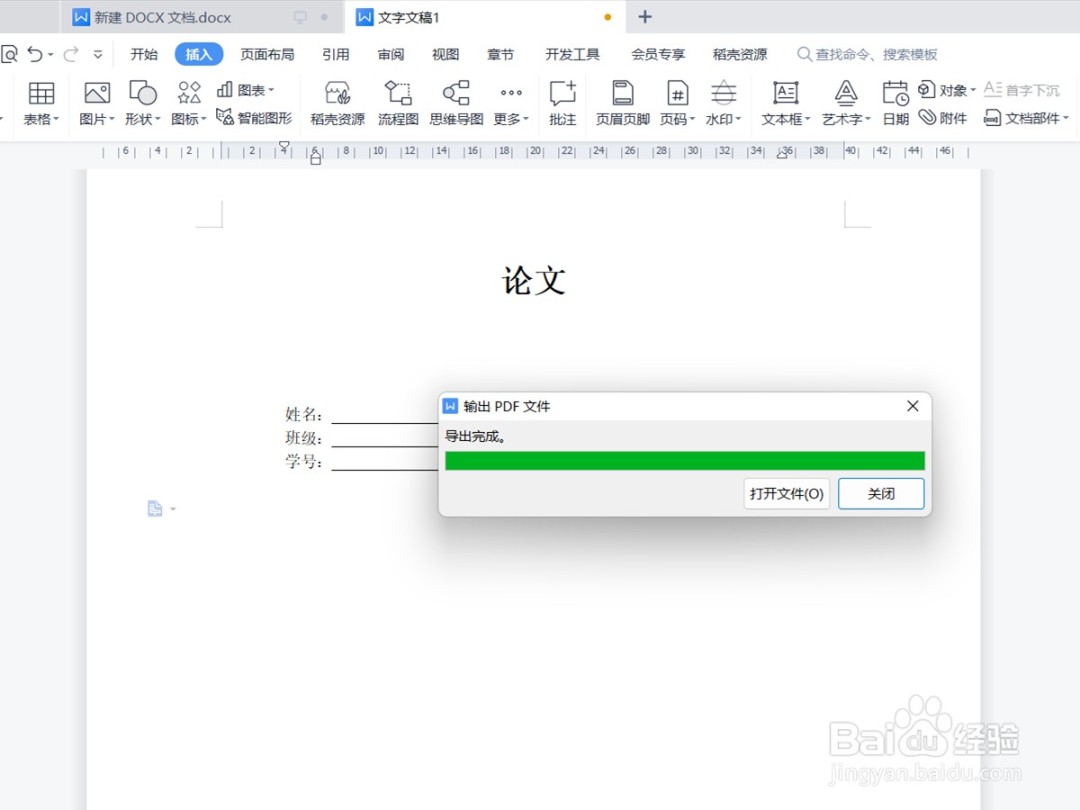Expand the 图表 dropdown arrow
This screenshot has width=1080, height=810.
pyautogui.click(x=271, y=90)
